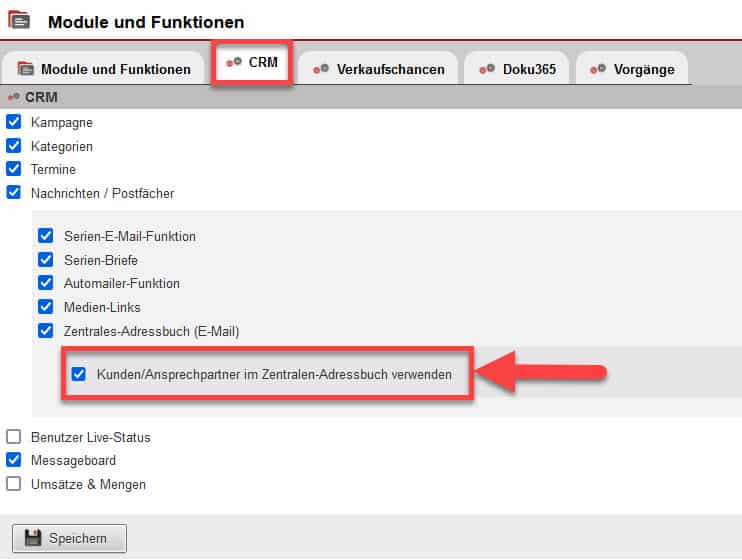This screenshot has height=560, width=742.
Task: Uncheck Kunden/Ansprechpartner im Zentralen-Adressbuch verwenden
Action: click(x=79, y=374)
